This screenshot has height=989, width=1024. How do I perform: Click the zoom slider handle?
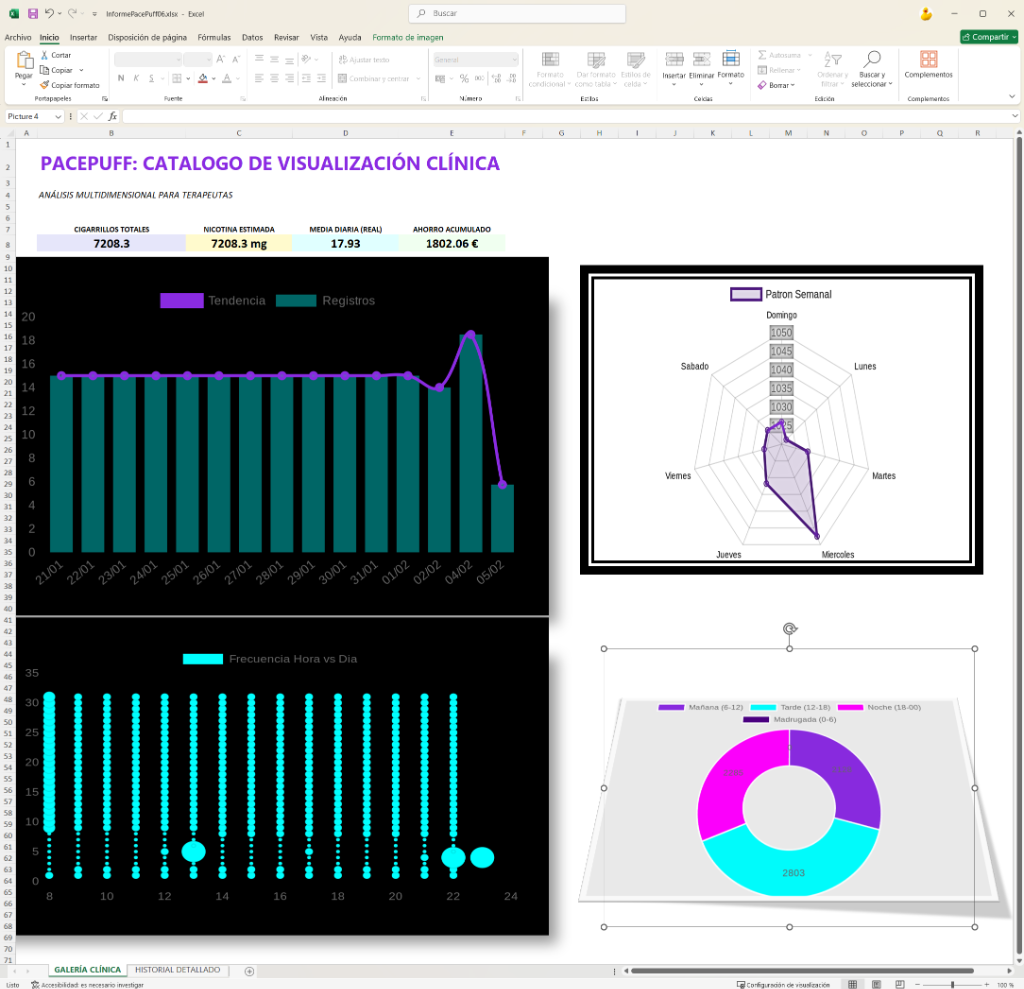(952, 984)
